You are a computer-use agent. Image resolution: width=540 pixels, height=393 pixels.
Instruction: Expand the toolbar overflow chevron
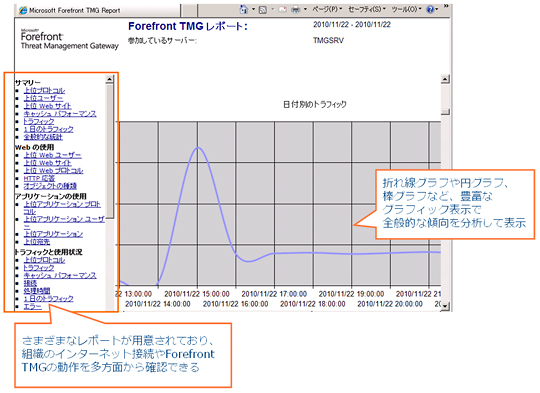pyautogui.click(x=446, y=6)
